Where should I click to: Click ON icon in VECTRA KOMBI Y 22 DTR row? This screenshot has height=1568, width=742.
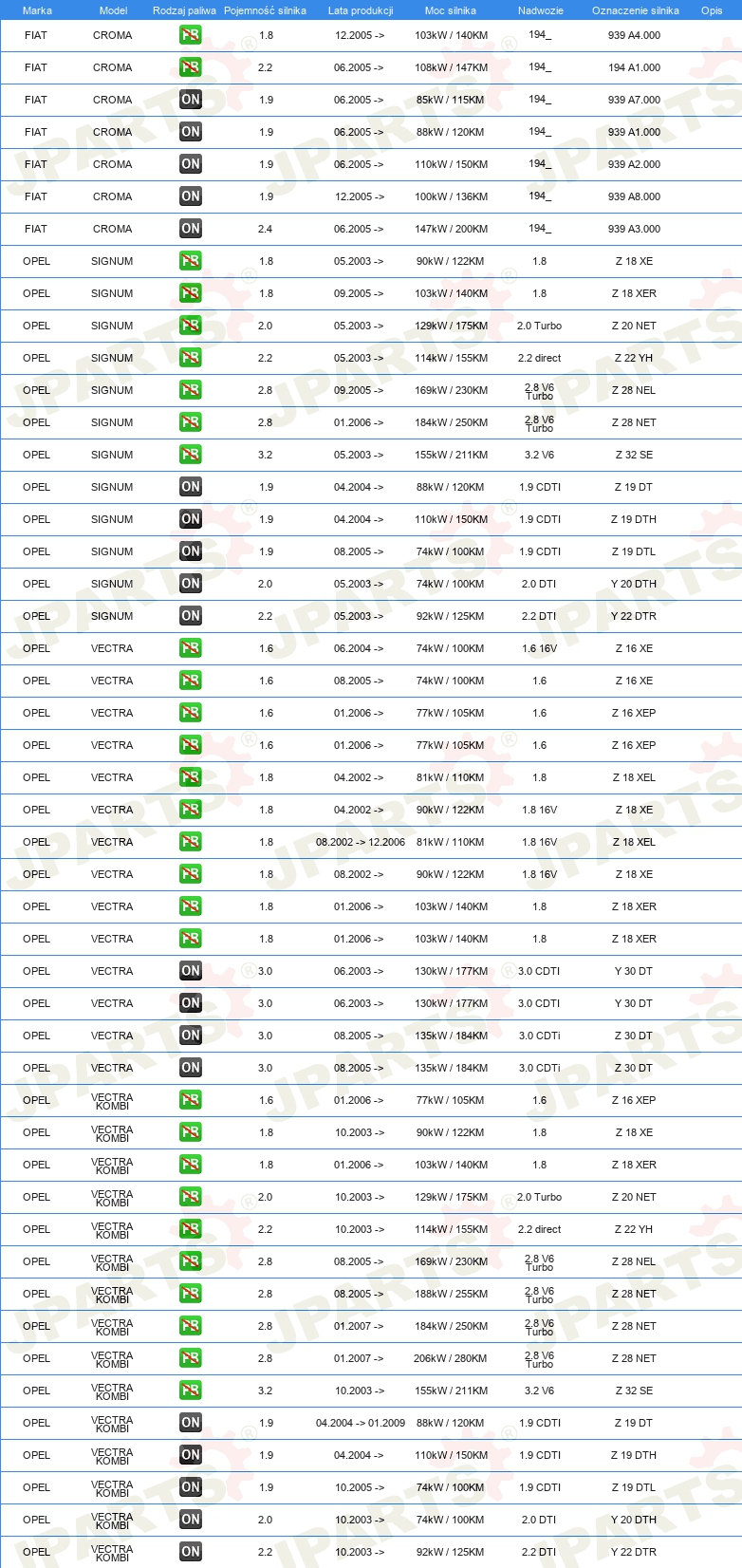coord(191,1552)
